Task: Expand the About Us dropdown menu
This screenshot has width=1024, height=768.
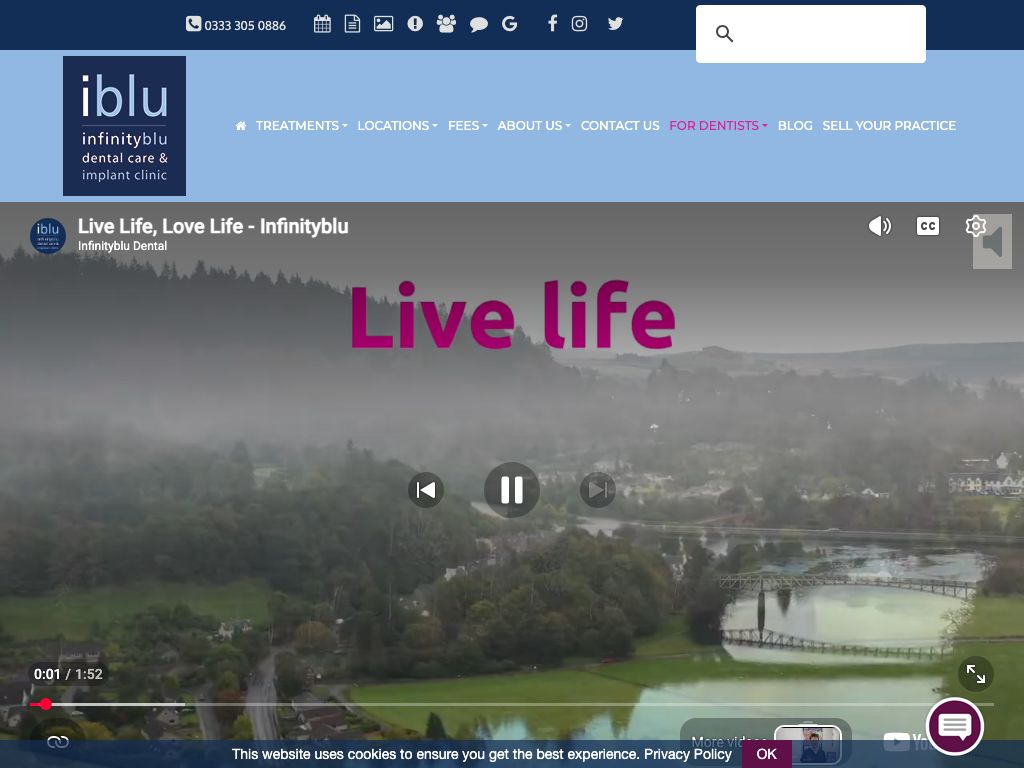Action: tap(534, 125)
